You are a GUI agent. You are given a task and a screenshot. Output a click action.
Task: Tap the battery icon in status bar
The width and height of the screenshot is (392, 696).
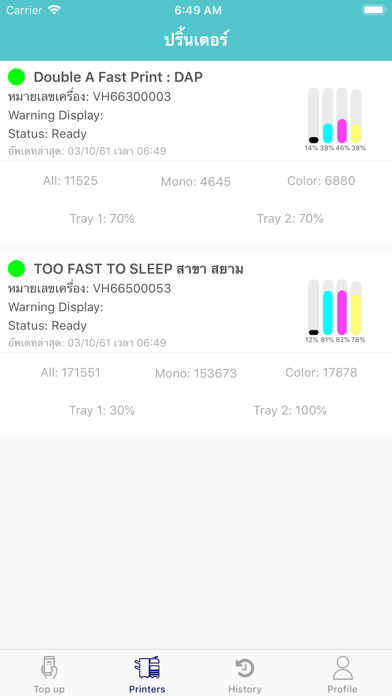coord(374,10)
